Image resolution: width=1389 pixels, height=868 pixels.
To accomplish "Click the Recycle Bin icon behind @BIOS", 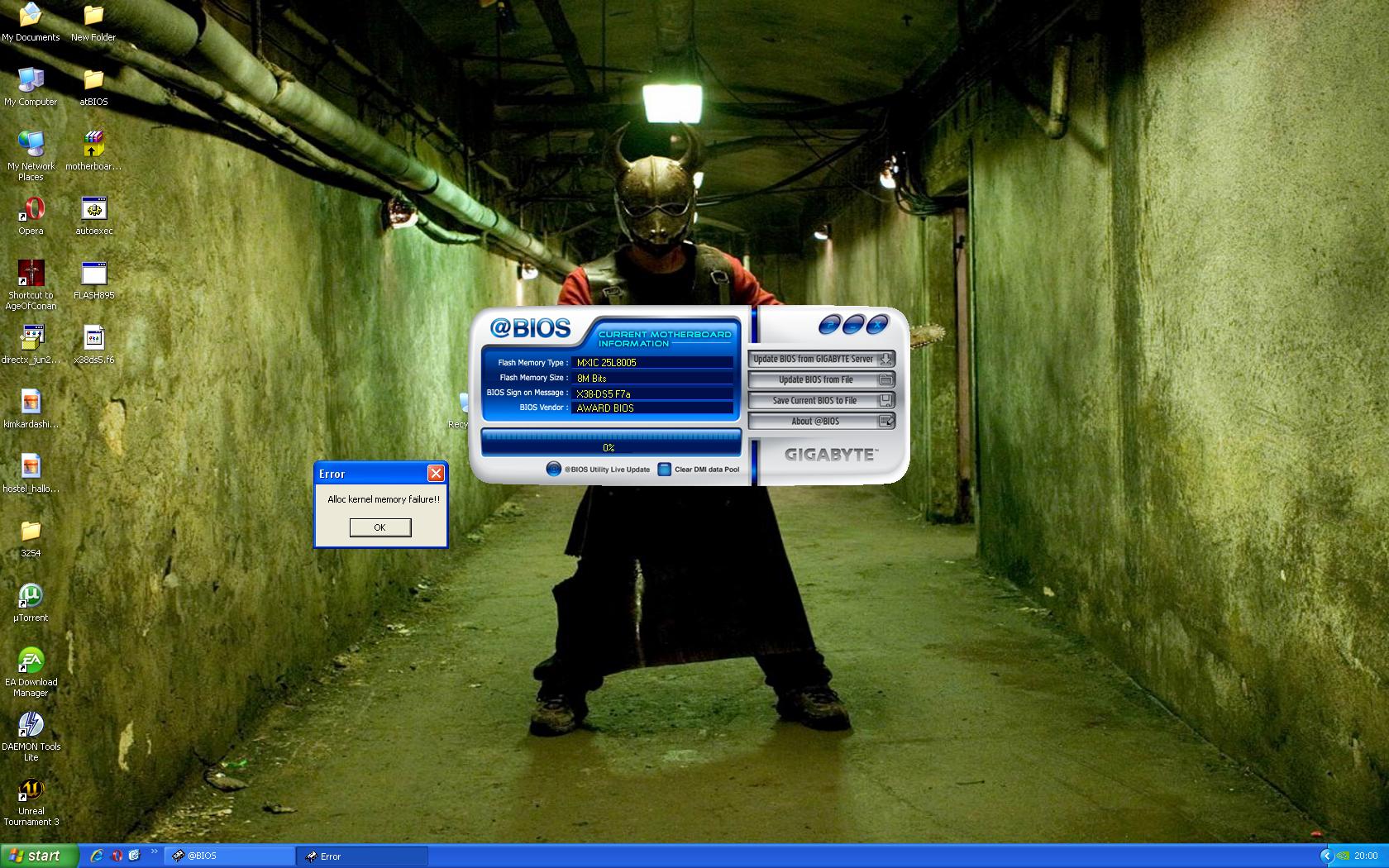I will tap(460, 410).
